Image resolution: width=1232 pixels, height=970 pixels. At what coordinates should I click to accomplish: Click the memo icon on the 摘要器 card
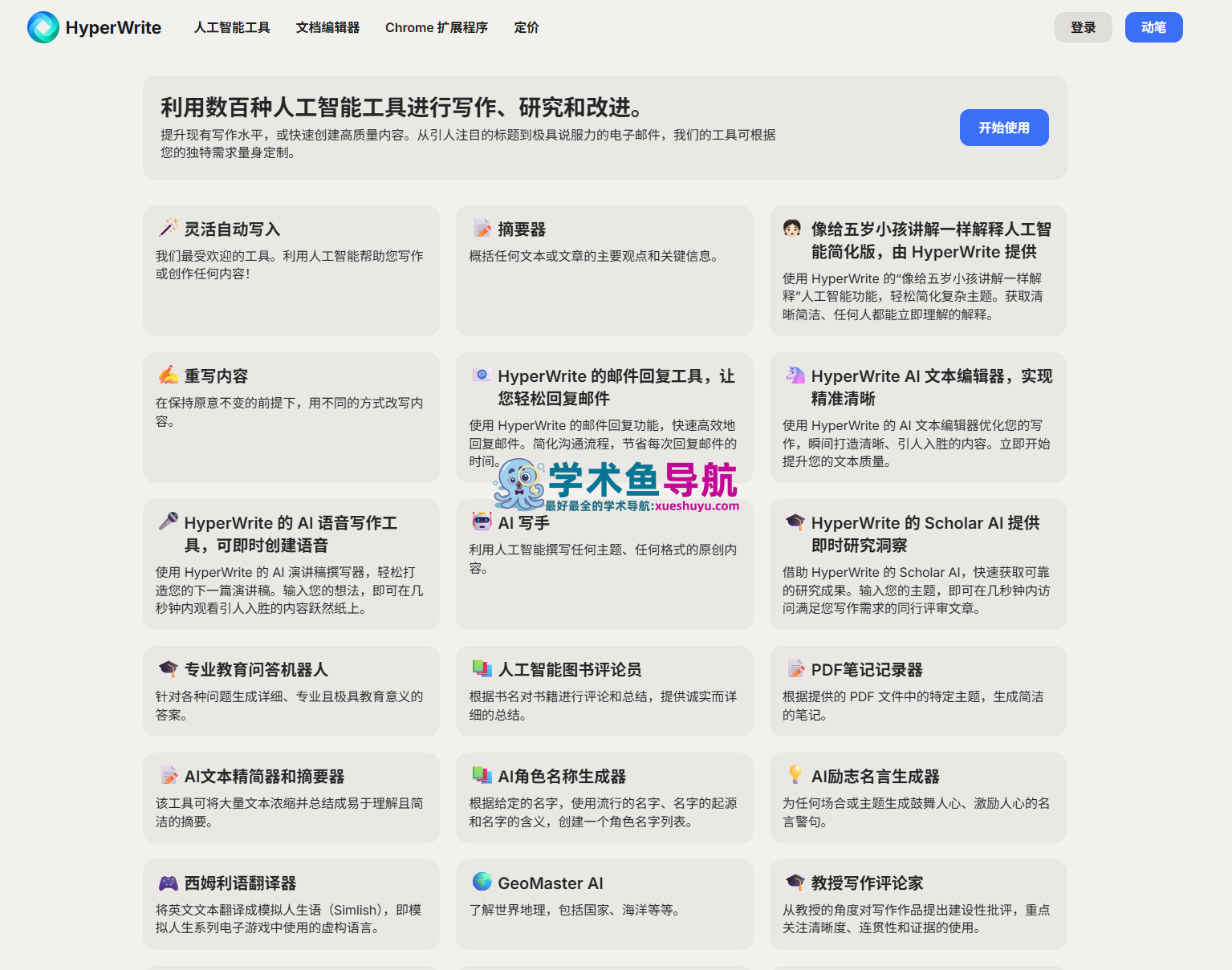pos(482,228)
